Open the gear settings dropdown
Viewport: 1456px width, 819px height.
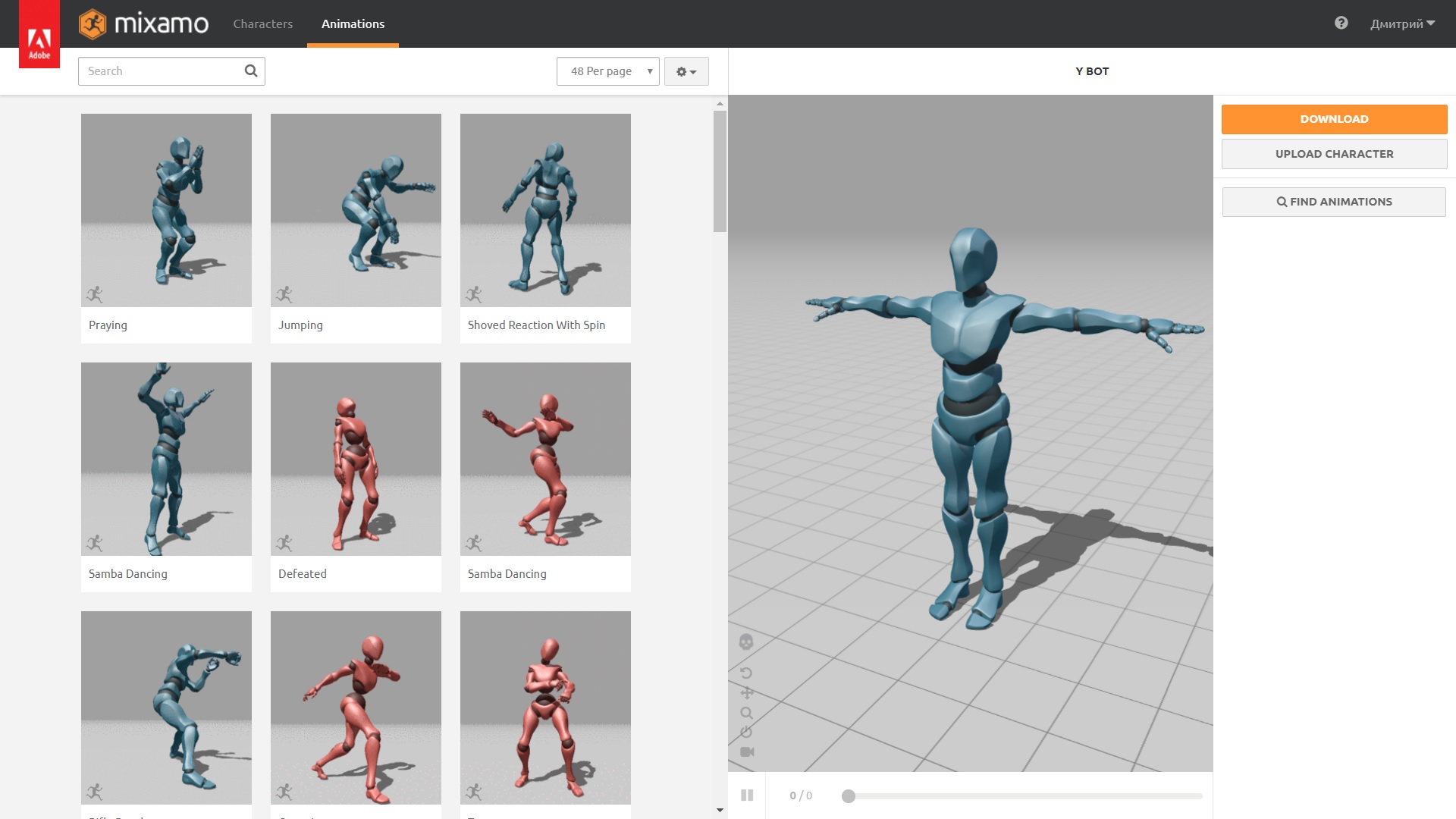point(686,71)
